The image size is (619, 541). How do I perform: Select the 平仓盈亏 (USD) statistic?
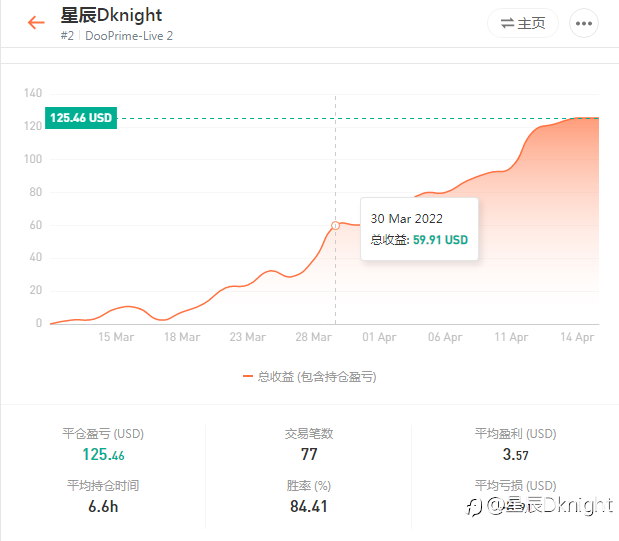point(103,434)
